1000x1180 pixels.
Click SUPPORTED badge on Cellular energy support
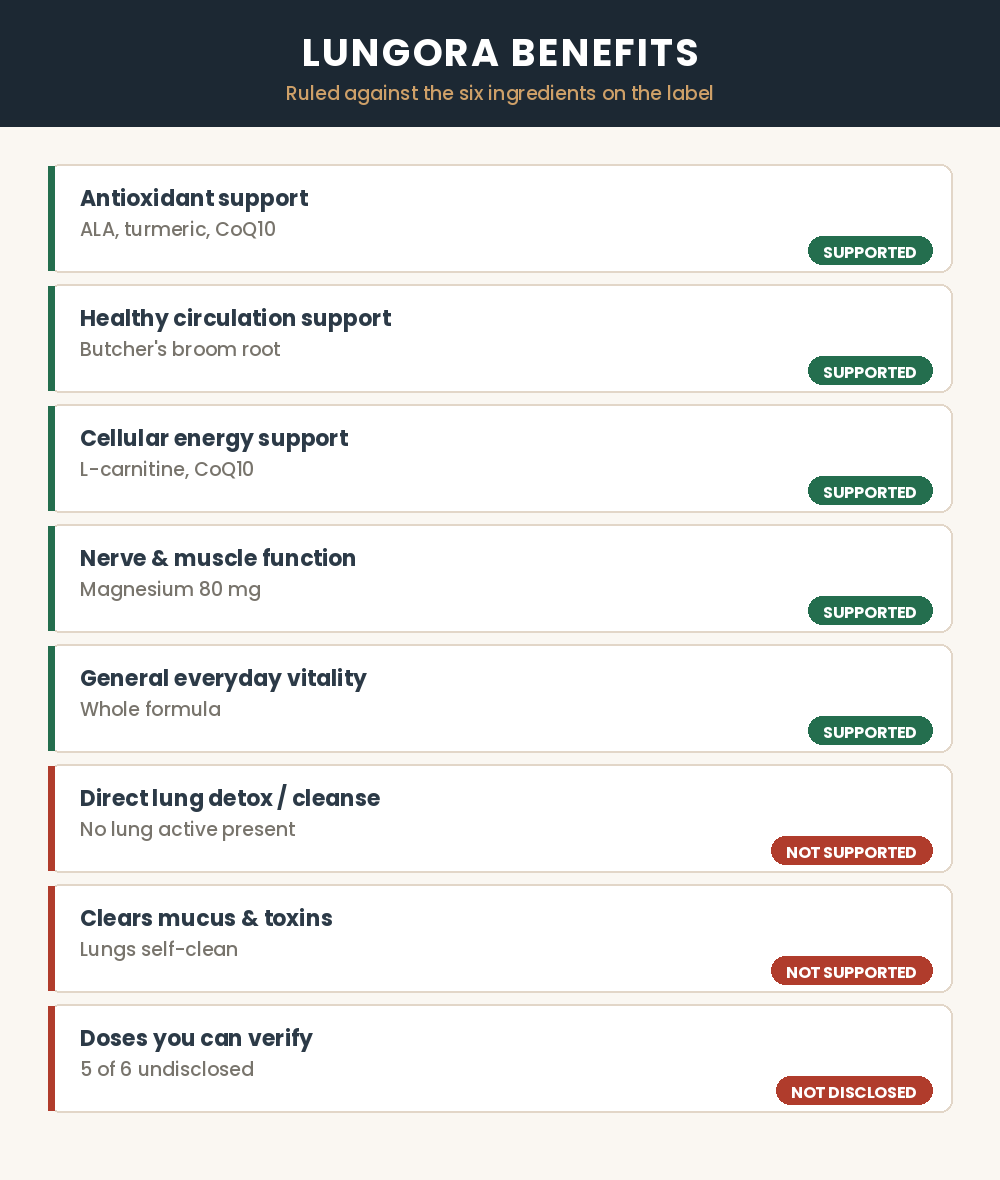click(870, 491)
